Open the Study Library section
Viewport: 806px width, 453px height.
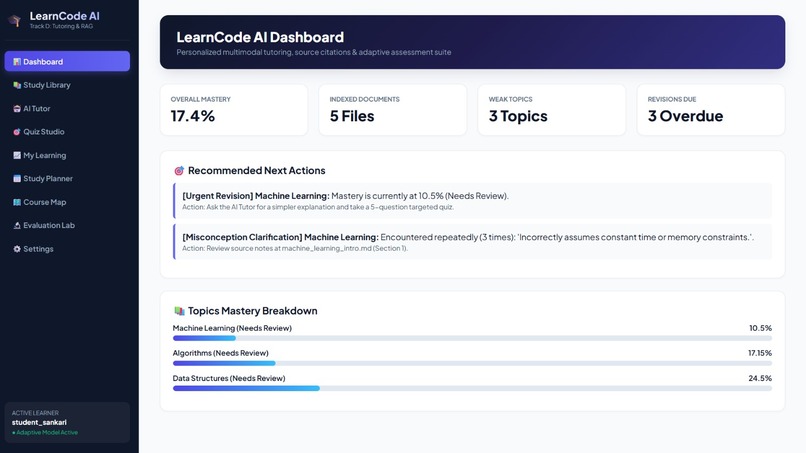click(x=67, y=85)
